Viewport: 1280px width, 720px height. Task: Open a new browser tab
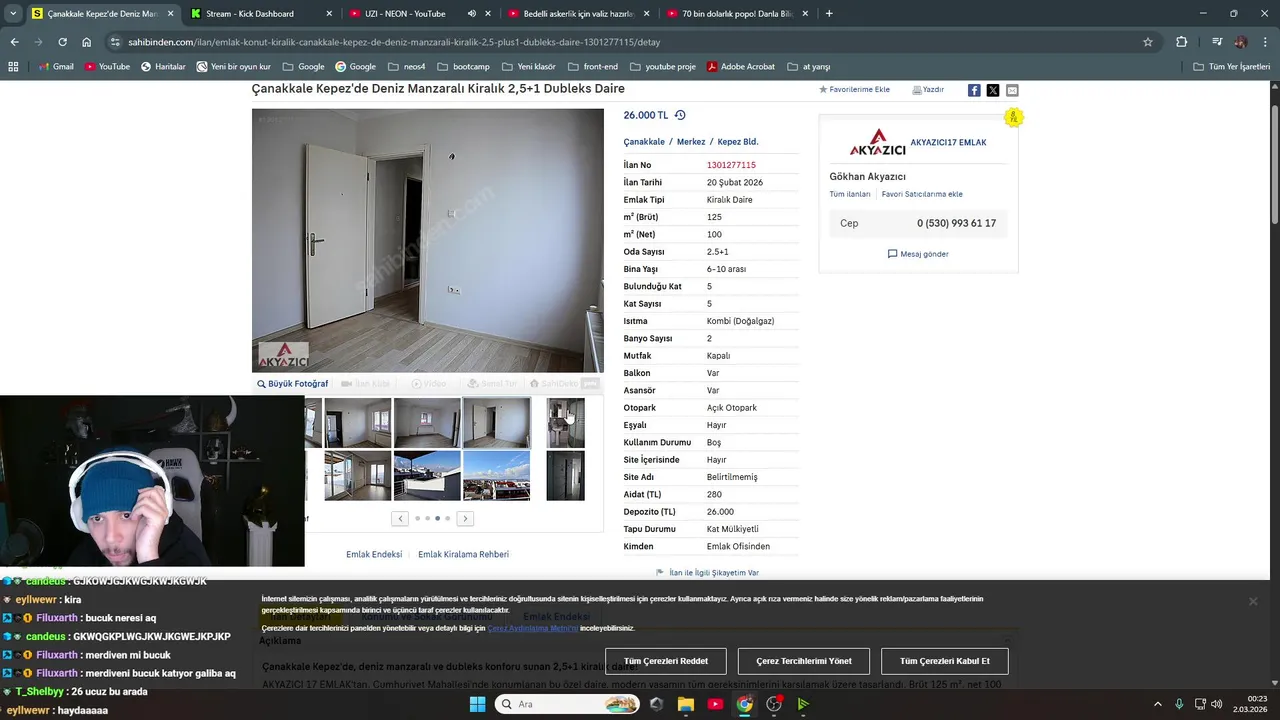[829, 13]
